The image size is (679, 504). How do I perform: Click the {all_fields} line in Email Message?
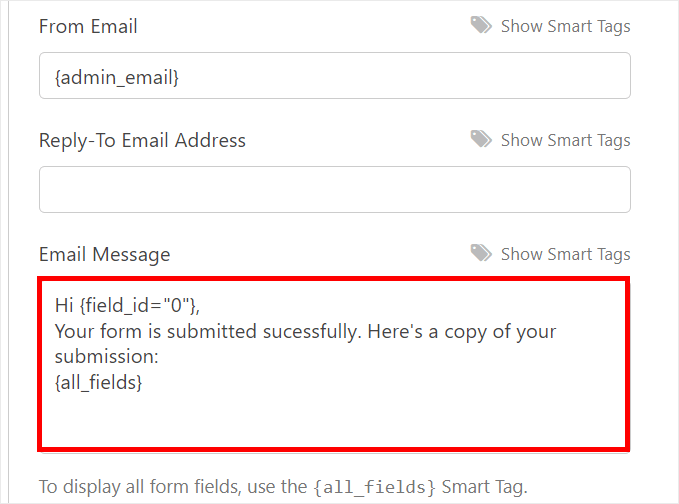coord(98,382)
